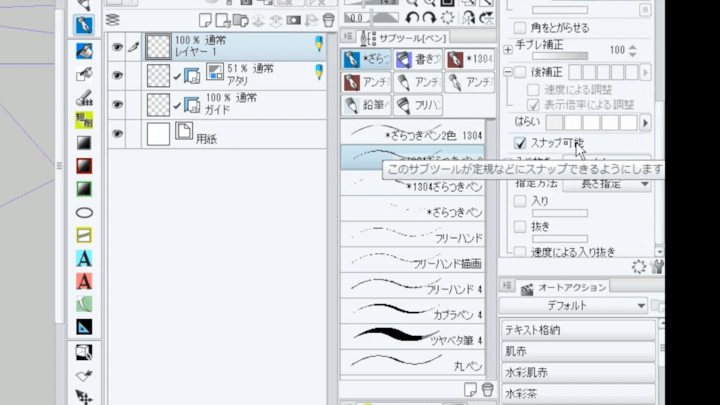
Task: Delete sub tool with trash icon
Action: 488,389
